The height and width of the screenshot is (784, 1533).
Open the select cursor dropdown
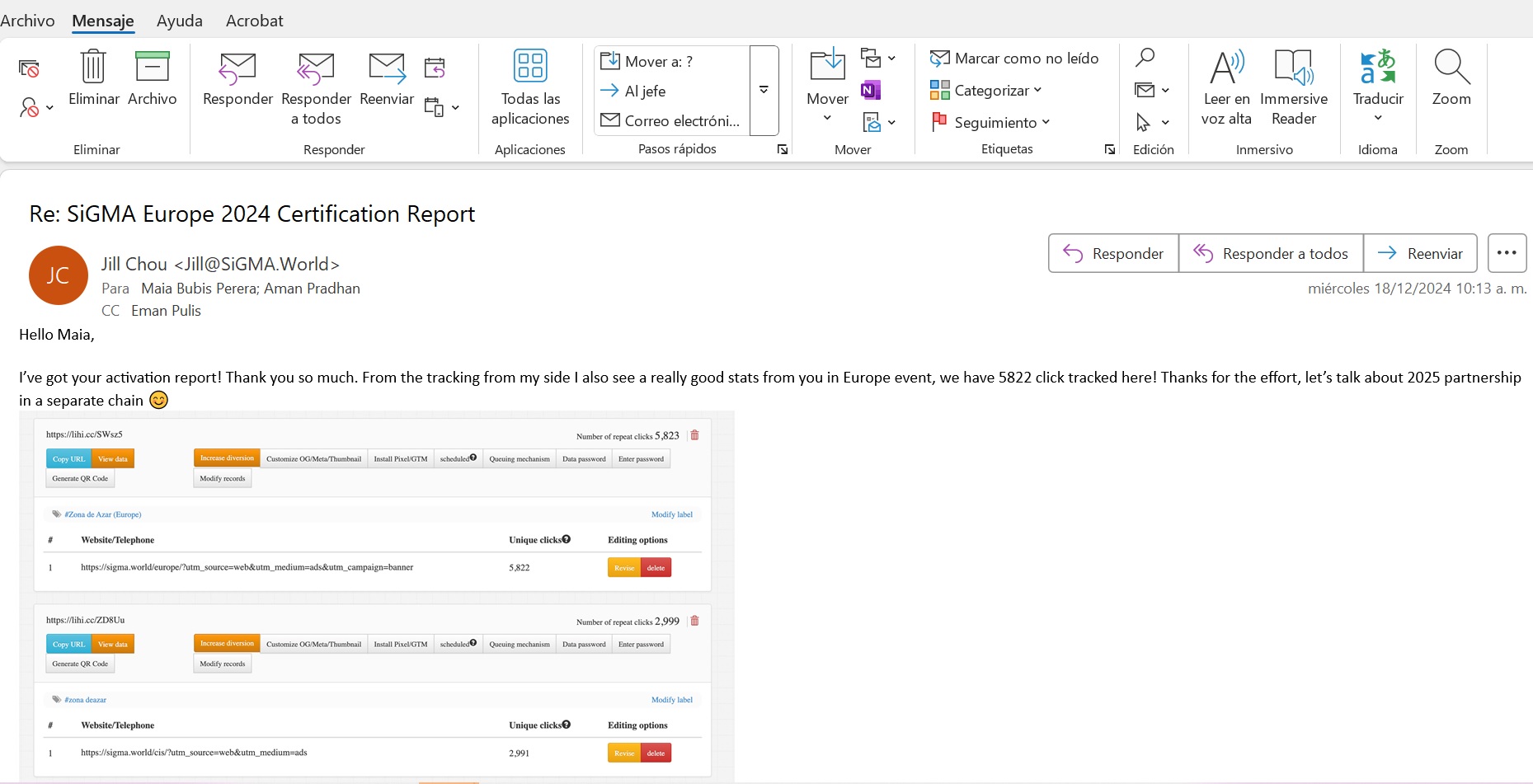click(x=1152, y=122)
